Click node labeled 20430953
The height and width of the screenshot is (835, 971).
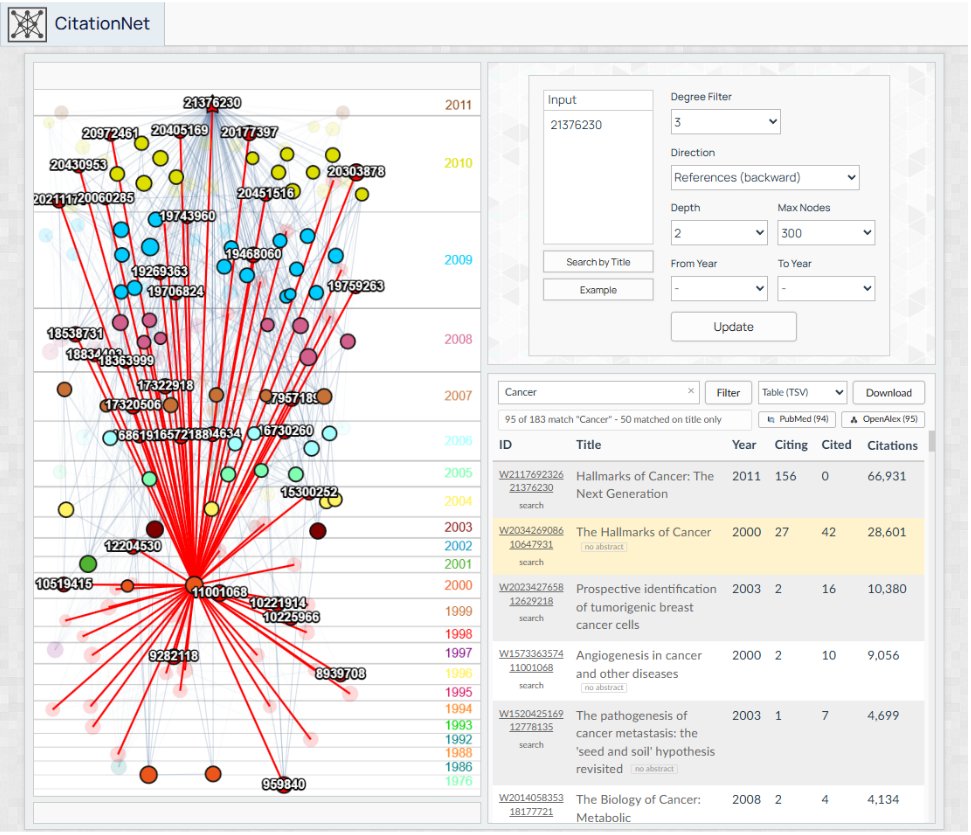79,165
